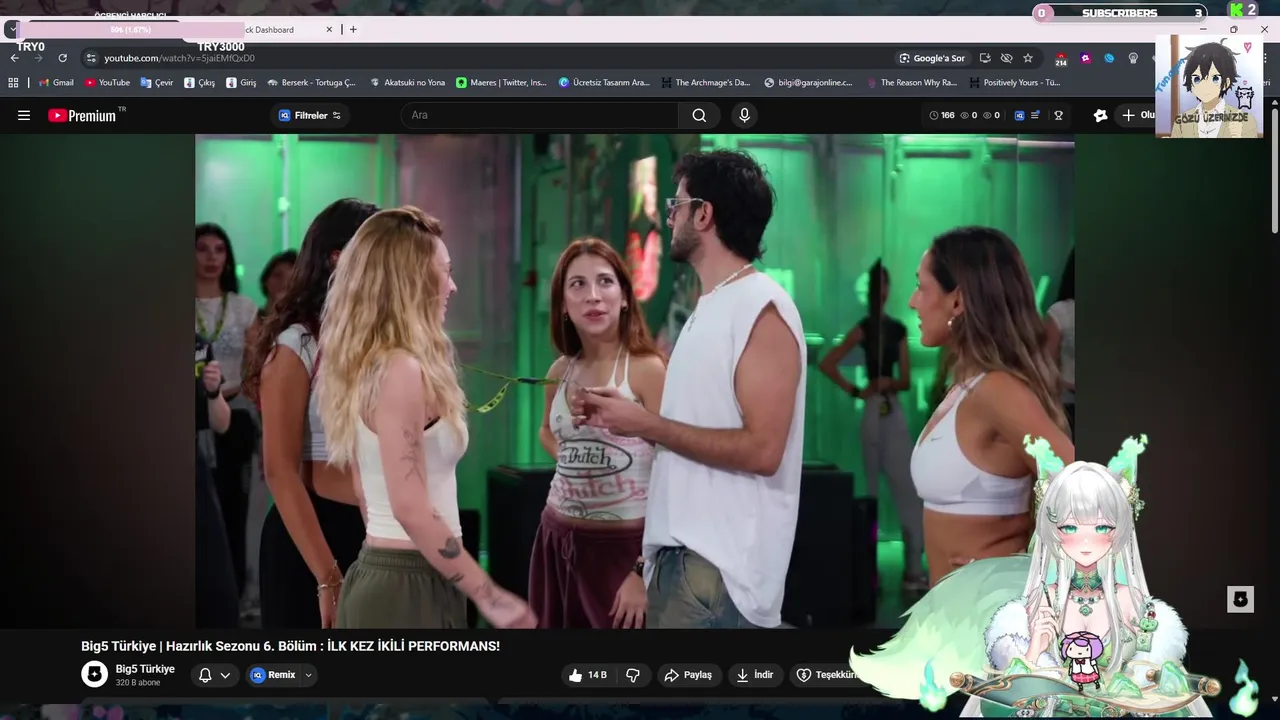The image size is (1280, 720).
Task: Open the playlist list icon in YouTube header
Action: click(x=1036, y=115)
